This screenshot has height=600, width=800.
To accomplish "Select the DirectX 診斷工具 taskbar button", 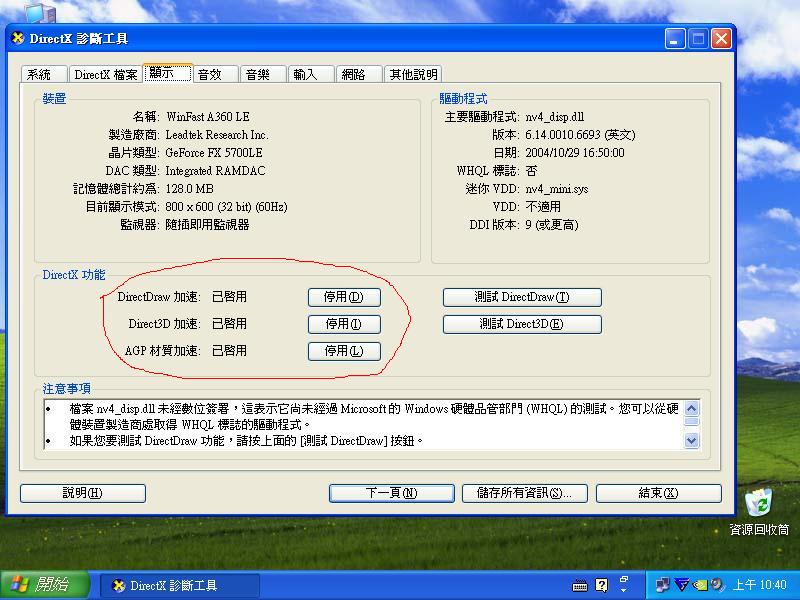I will 180,585.
